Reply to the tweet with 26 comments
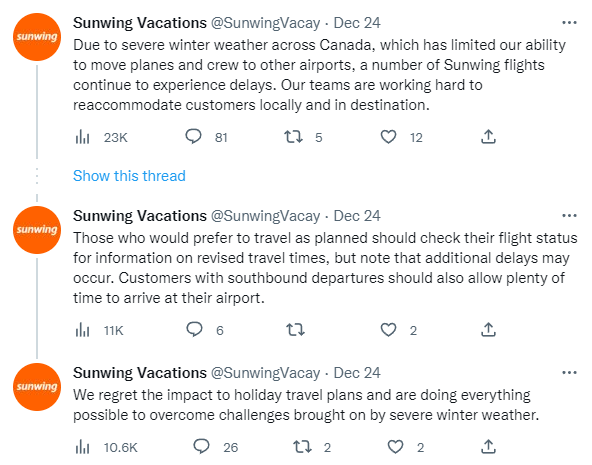592x465 pixels. click(x=201, y=447)
